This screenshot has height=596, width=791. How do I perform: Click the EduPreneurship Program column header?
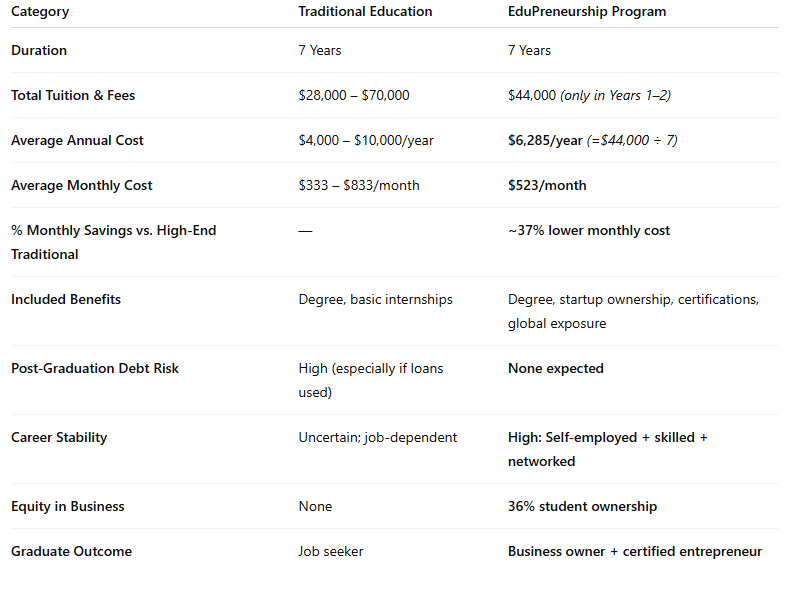click(586, 12)
